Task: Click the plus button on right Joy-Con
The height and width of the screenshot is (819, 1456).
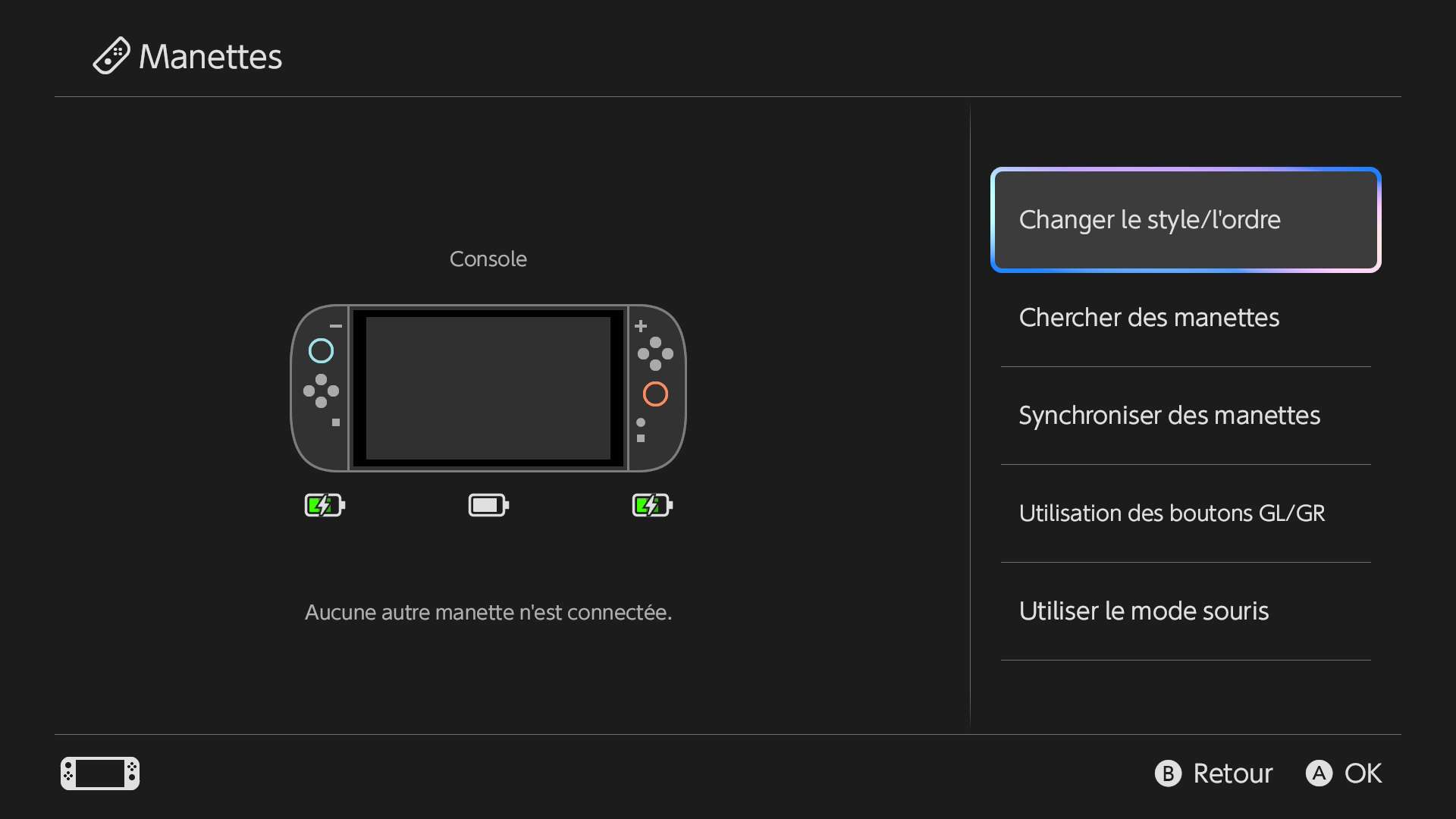Action: pyautogui.click(x=641, y=326)
